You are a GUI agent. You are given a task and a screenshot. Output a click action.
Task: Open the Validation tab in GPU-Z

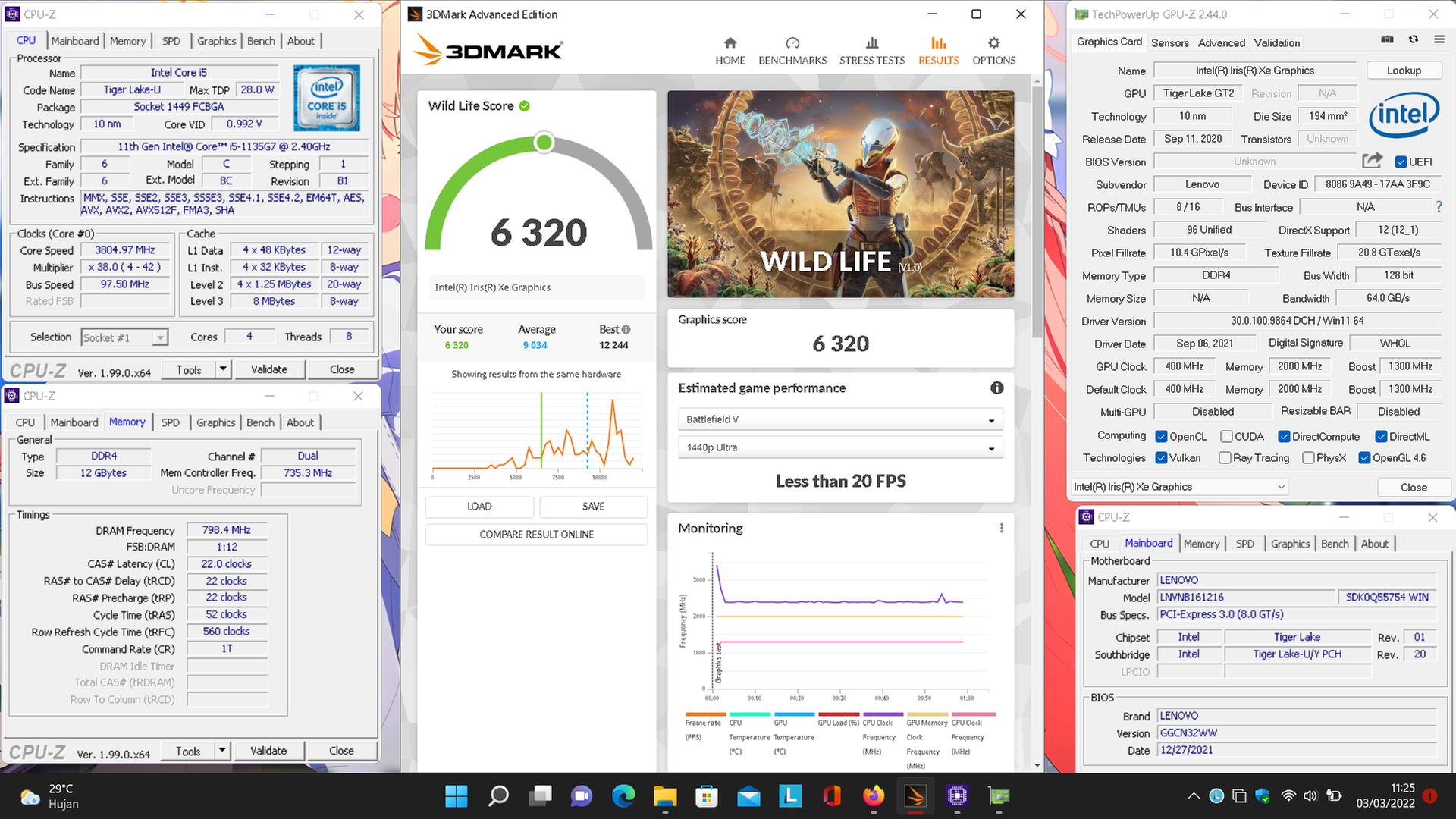tap(1277, 42)
